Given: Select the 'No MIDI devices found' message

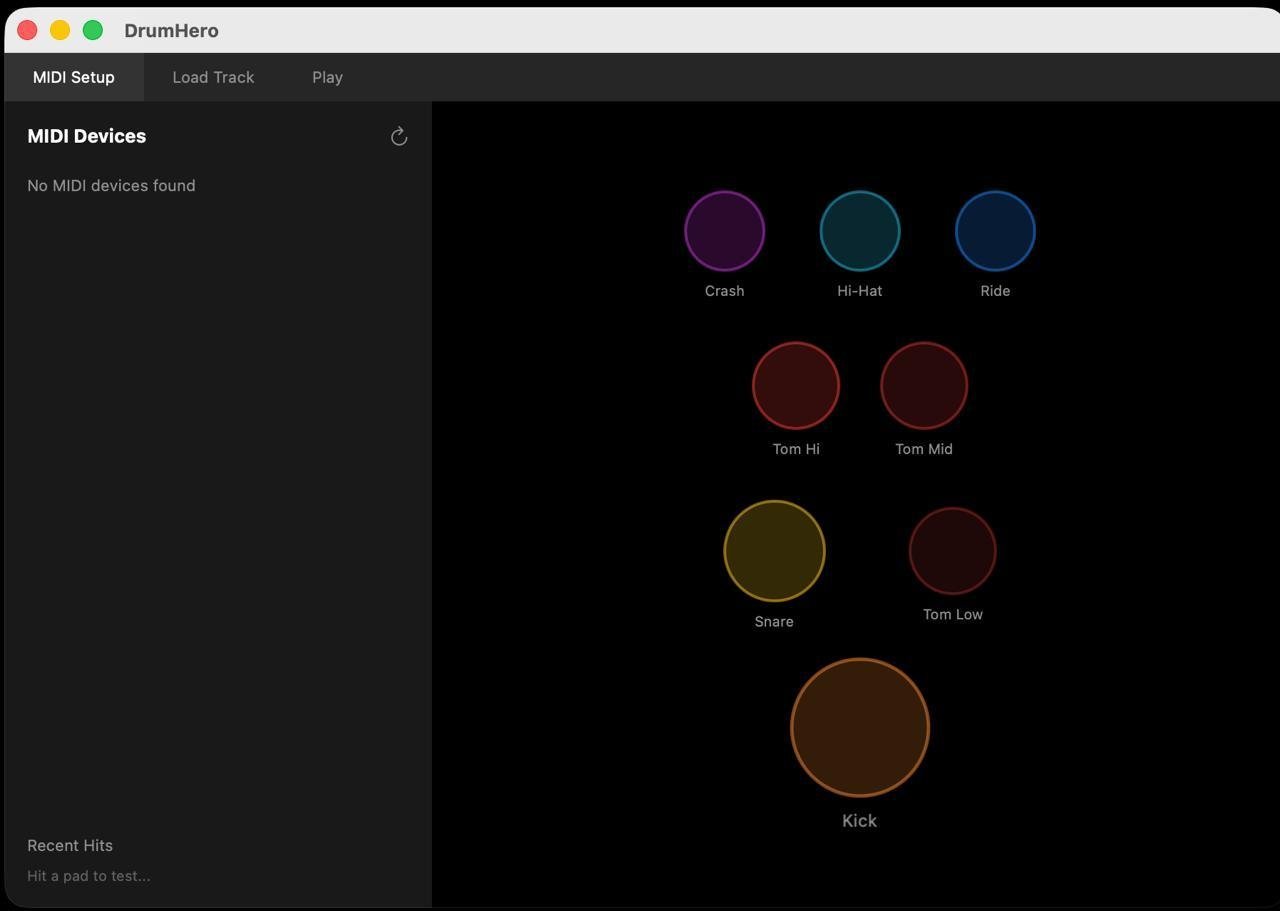Looking at the screenshot, I should coord(111,186).
